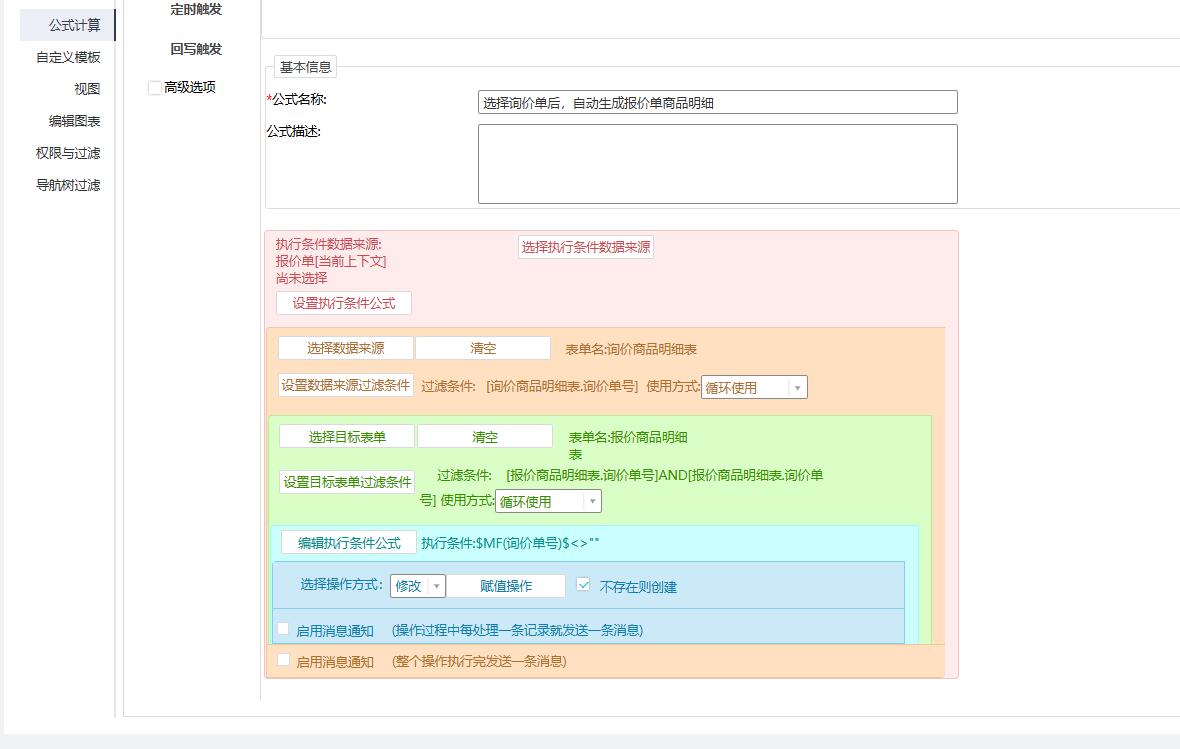Enable 启用消息通知 for whole operation
The width and height of the screenshot is (1180, 749).
coord(284,660)
